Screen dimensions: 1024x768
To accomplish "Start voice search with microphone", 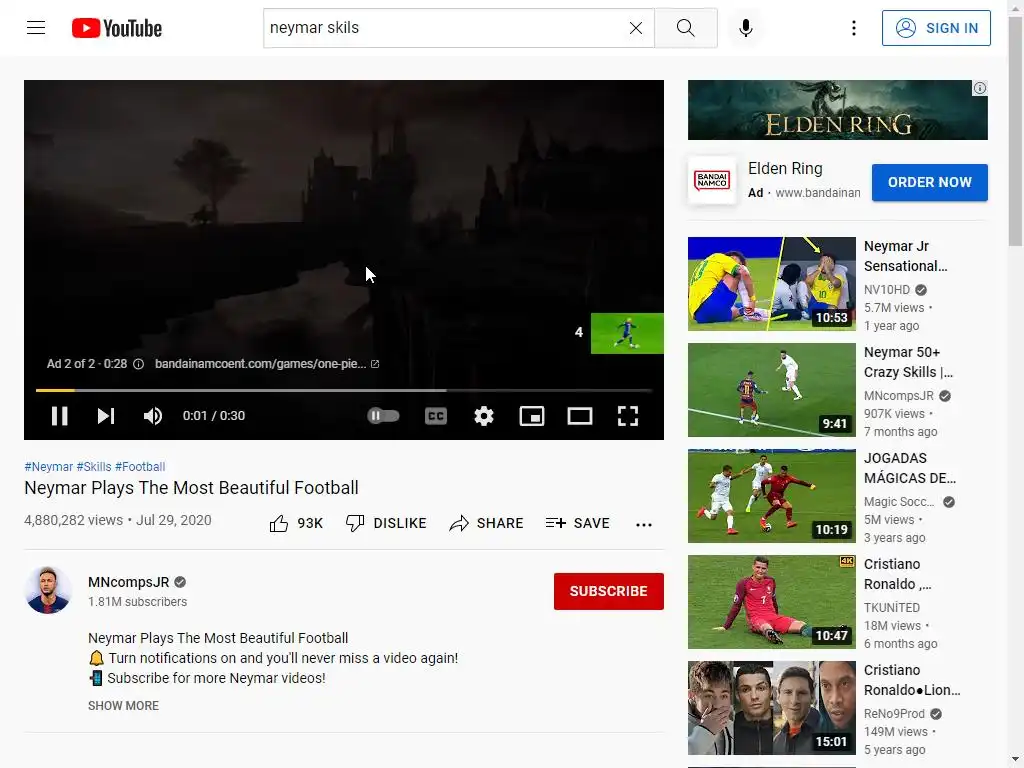I will [x=746, y=28].
